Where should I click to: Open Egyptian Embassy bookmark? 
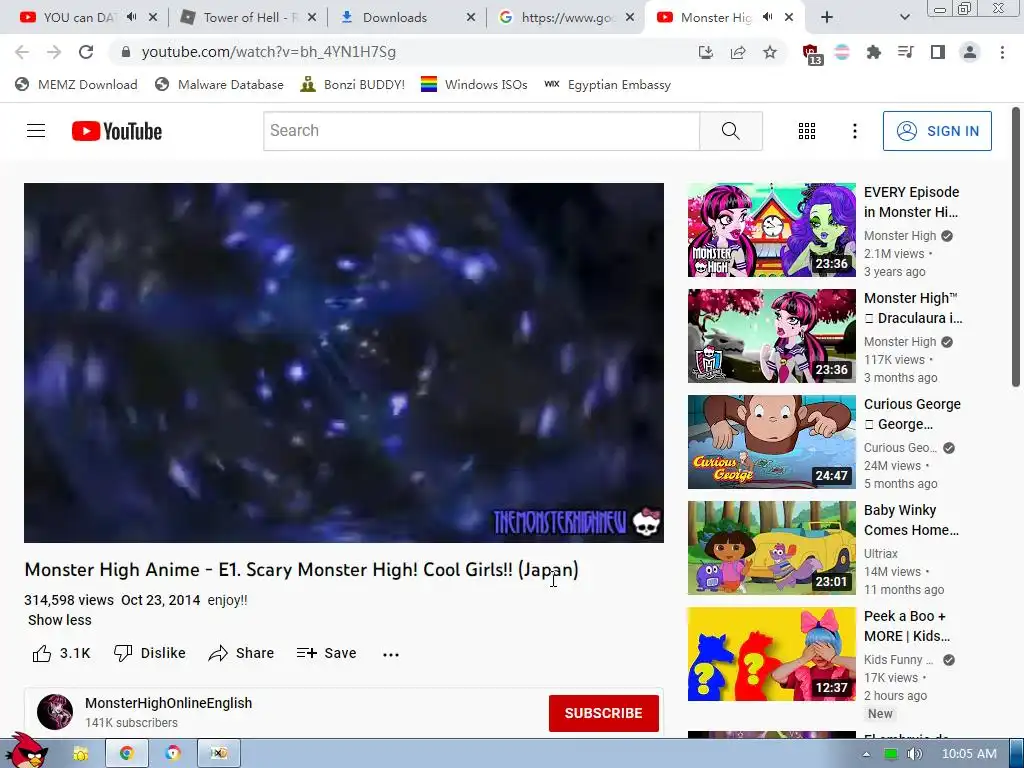[x=607, y=85]
